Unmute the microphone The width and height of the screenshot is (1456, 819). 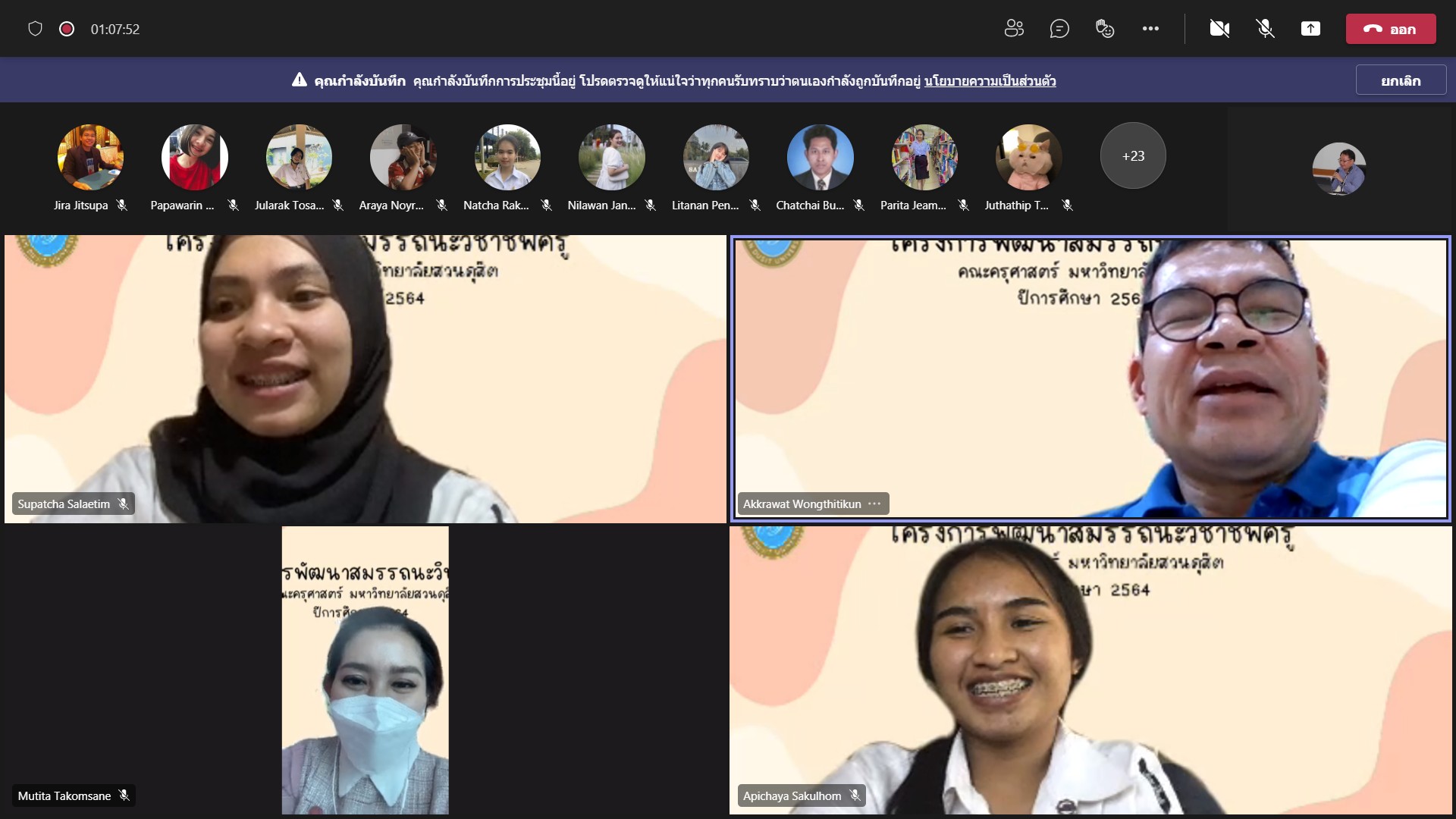tap(1265, 29)
